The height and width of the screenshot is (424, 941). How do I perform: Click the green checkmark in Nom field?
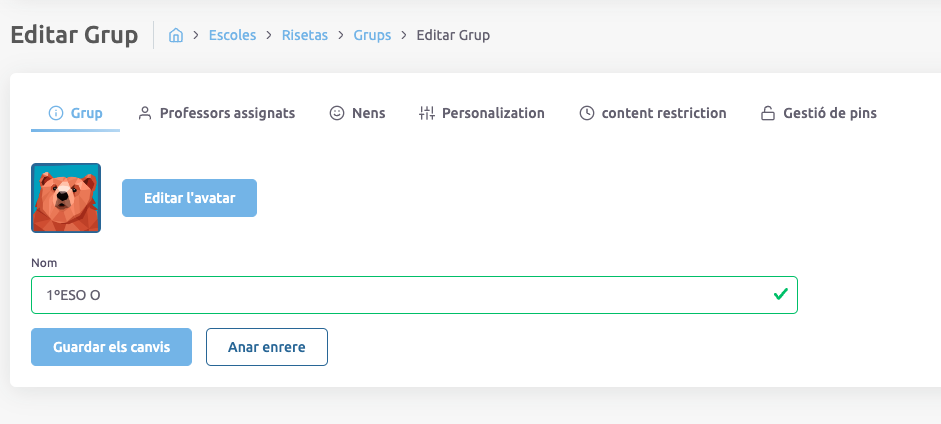coord(780,295)
